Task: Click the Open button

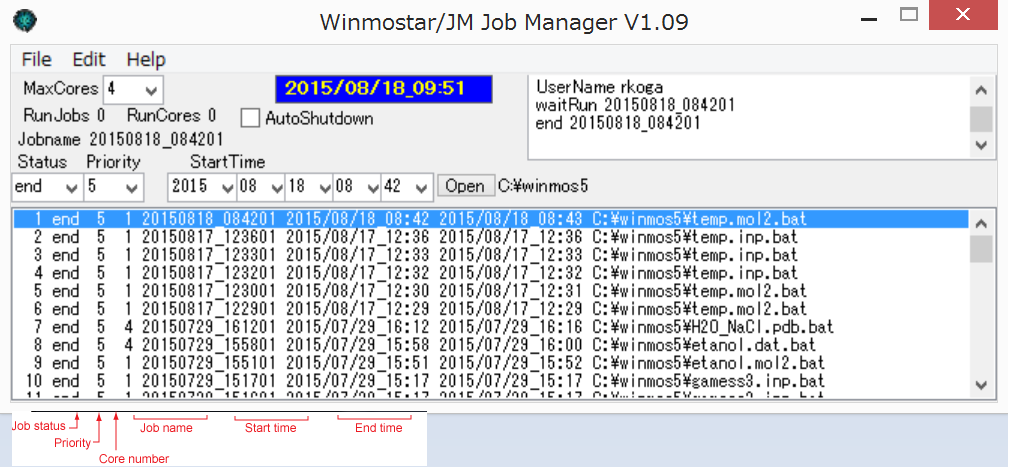Action: click(465, 187)
